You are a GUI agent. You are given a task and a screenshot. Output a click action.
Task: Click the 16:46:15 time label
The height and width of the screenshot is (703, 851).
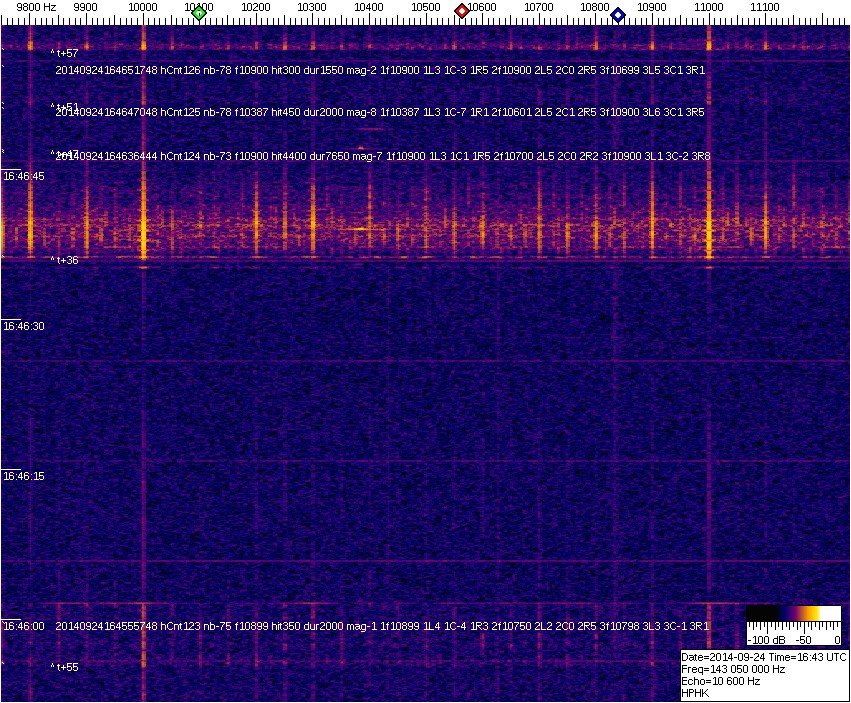point(24,476)
